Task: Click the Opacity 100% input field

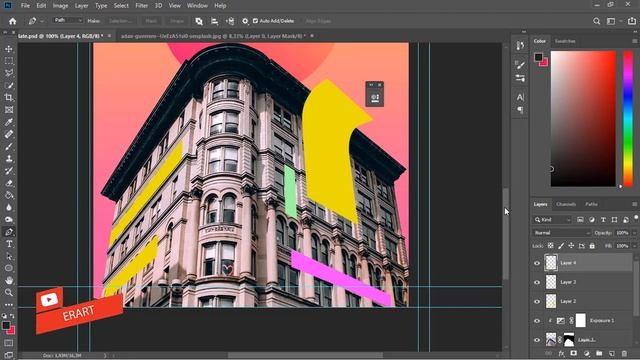Action: pos(622,233)
